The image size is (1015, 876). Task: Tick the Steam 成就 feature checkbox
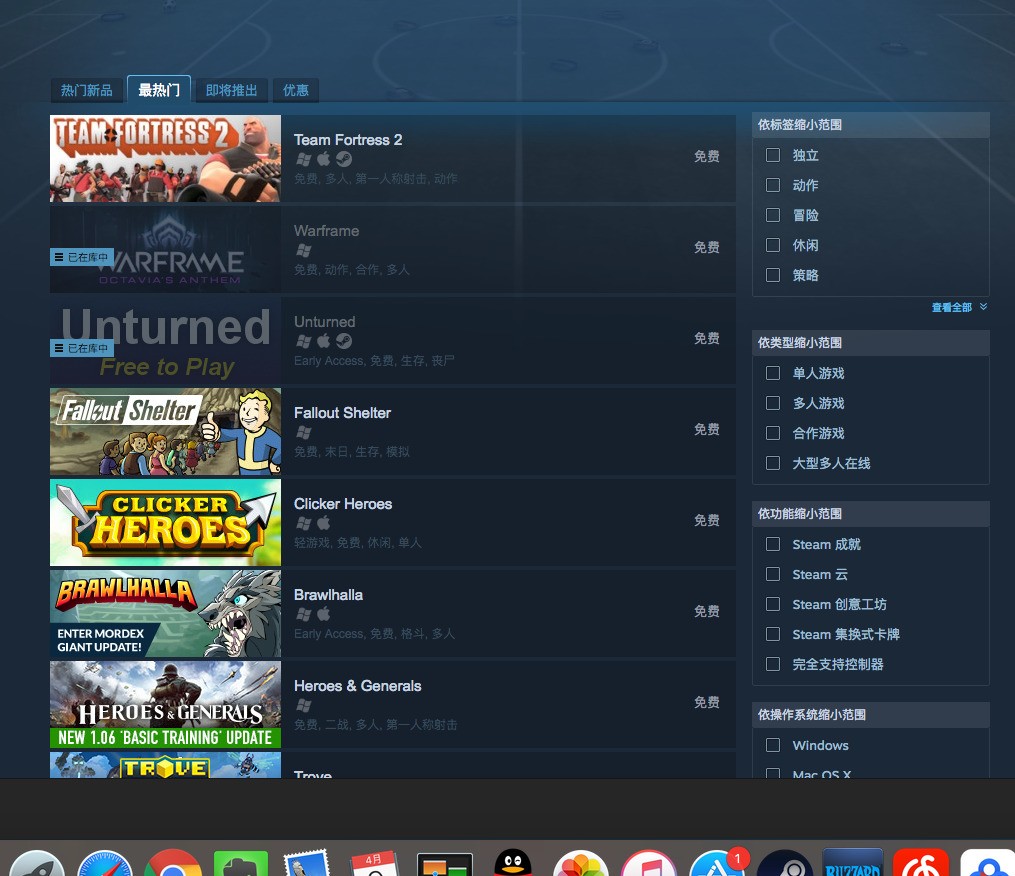(773, 544)
